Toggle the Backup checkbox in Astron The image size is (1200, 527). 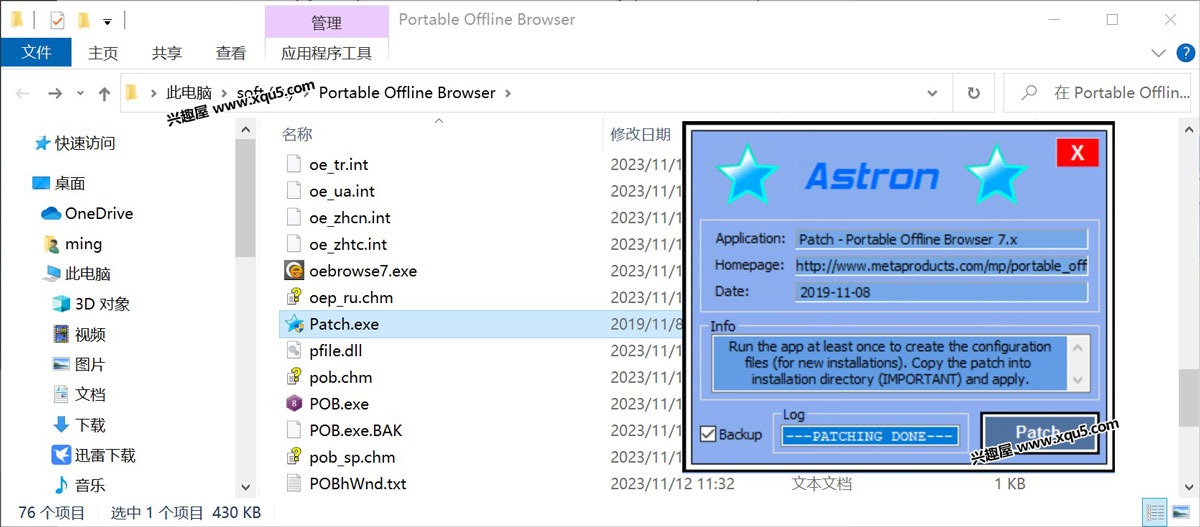[708, 434]
